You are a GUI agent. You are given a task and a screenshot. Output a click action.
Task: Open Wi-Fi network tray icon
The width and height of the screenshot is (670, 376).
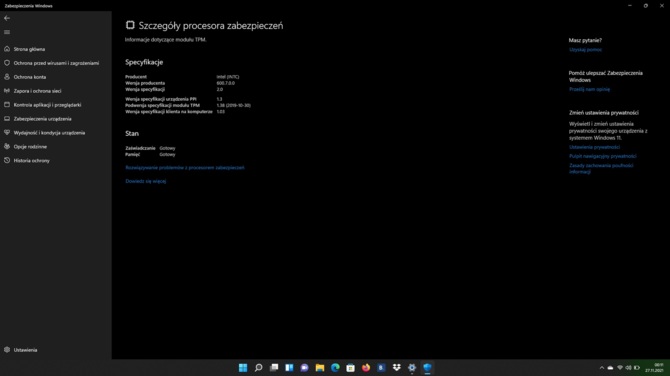pos(620,368)
